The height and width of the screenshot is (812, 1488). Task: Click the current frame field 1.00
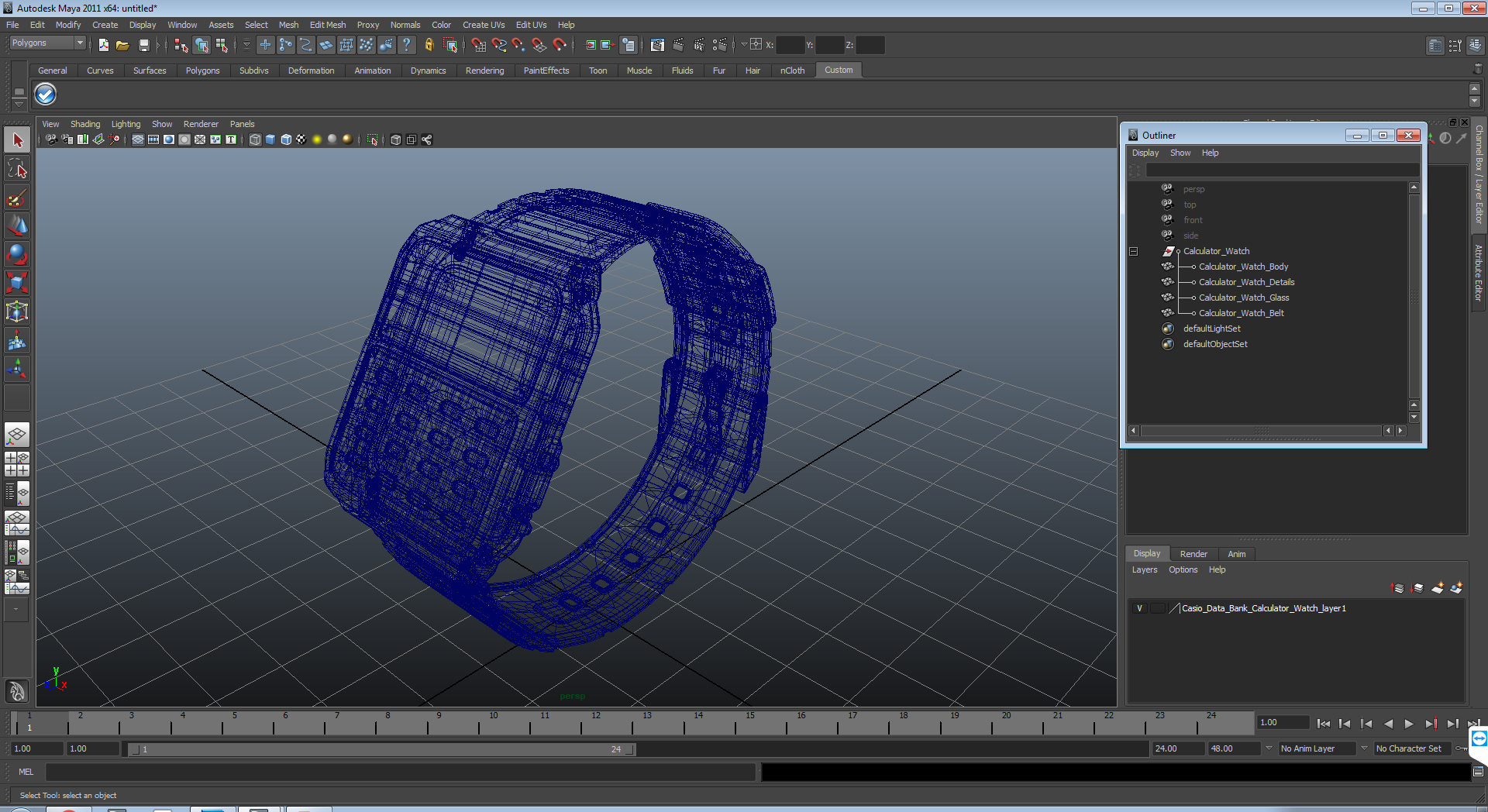pyautogui.click(x=1283, y=722)
